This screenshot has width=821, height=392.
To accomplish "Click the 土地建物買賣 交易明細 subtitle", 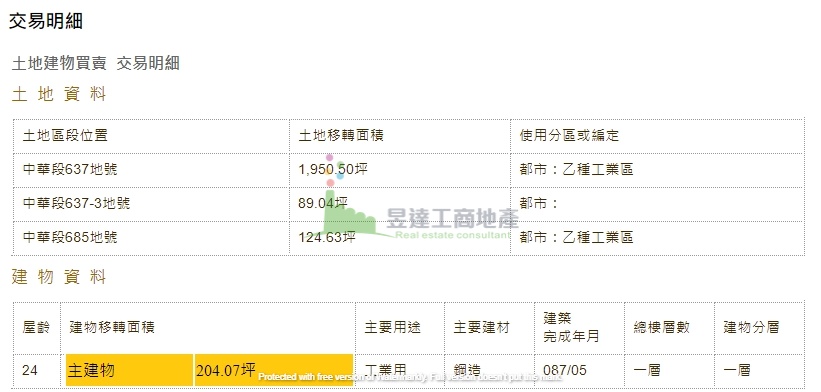I will (96, 63).
